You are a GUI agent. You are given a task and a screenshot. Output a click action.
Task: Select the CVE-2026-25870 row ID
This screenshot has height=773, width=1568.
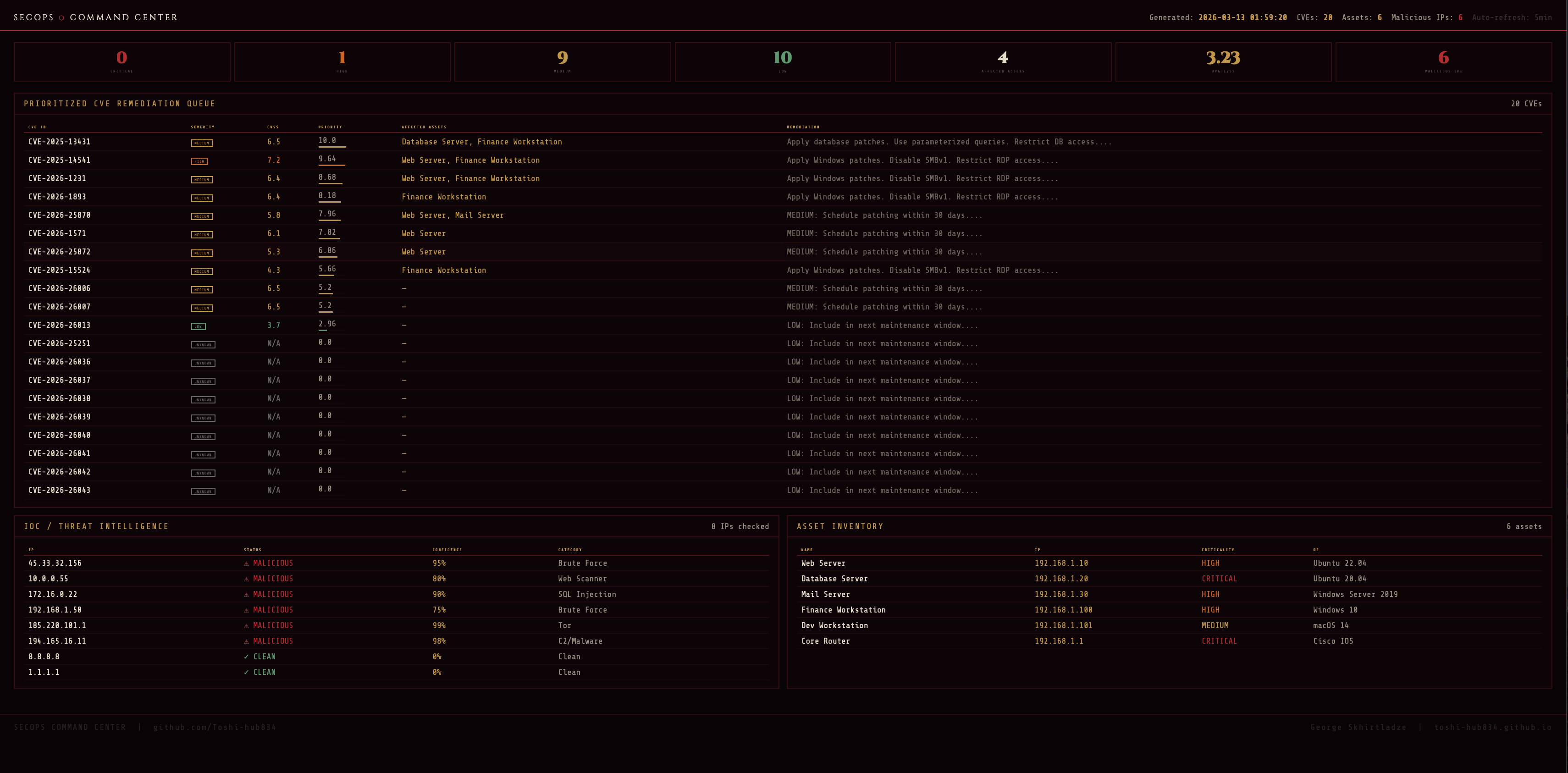(60, 215)
